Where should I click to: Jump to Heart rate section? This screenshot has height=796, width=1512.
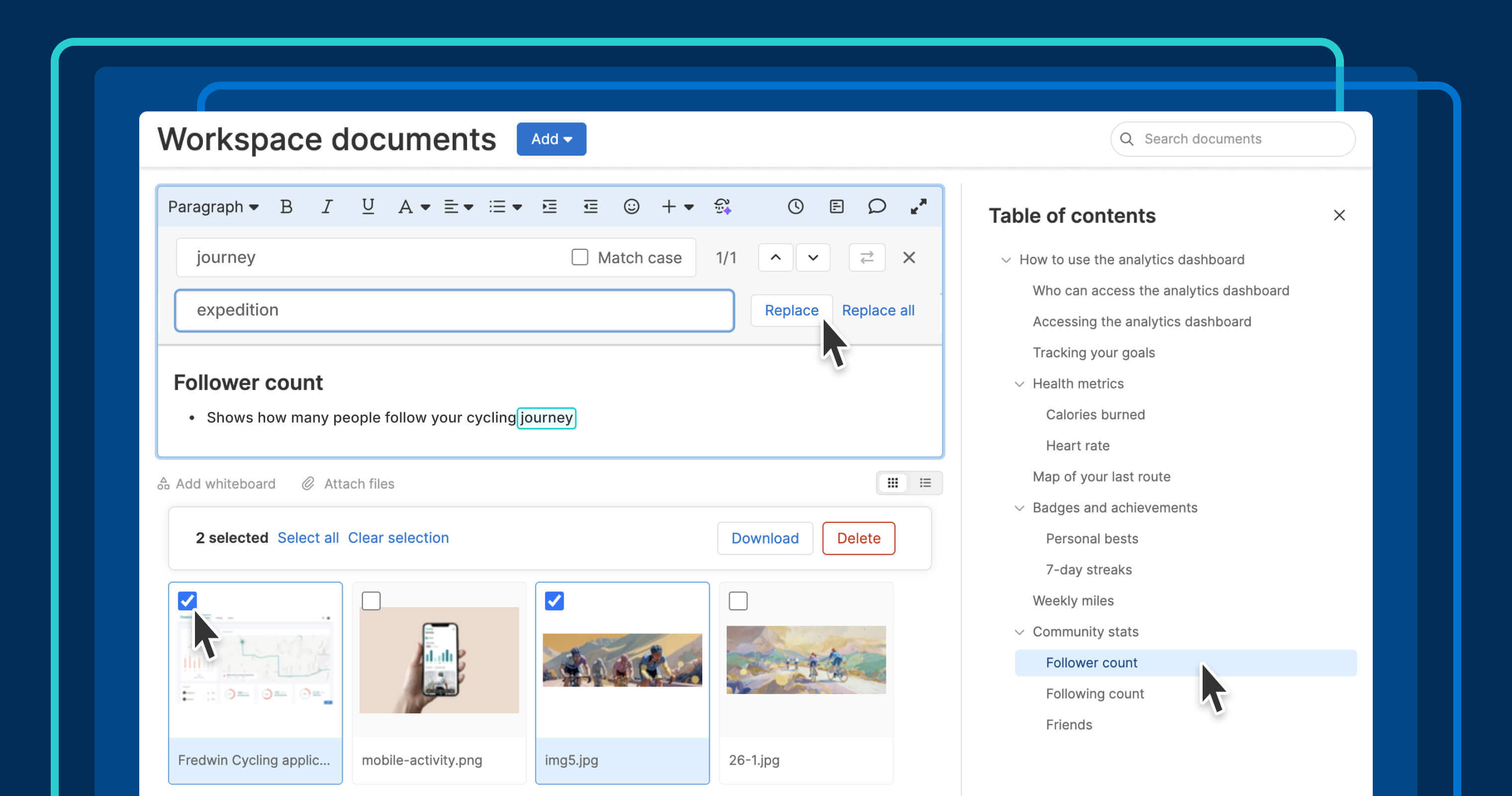point(1078,446)
